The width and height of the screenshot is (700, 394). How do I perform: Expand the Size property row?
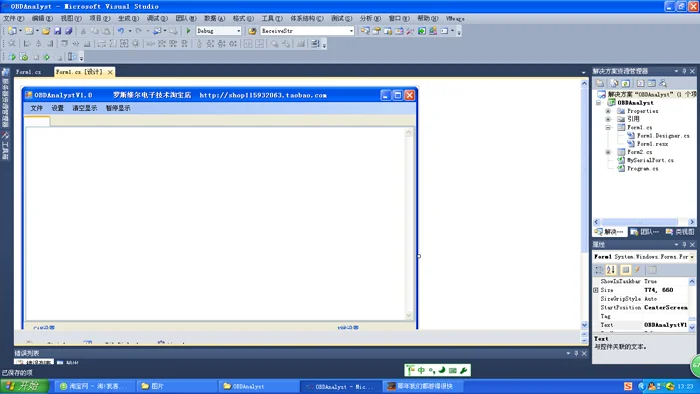(596, 290)
